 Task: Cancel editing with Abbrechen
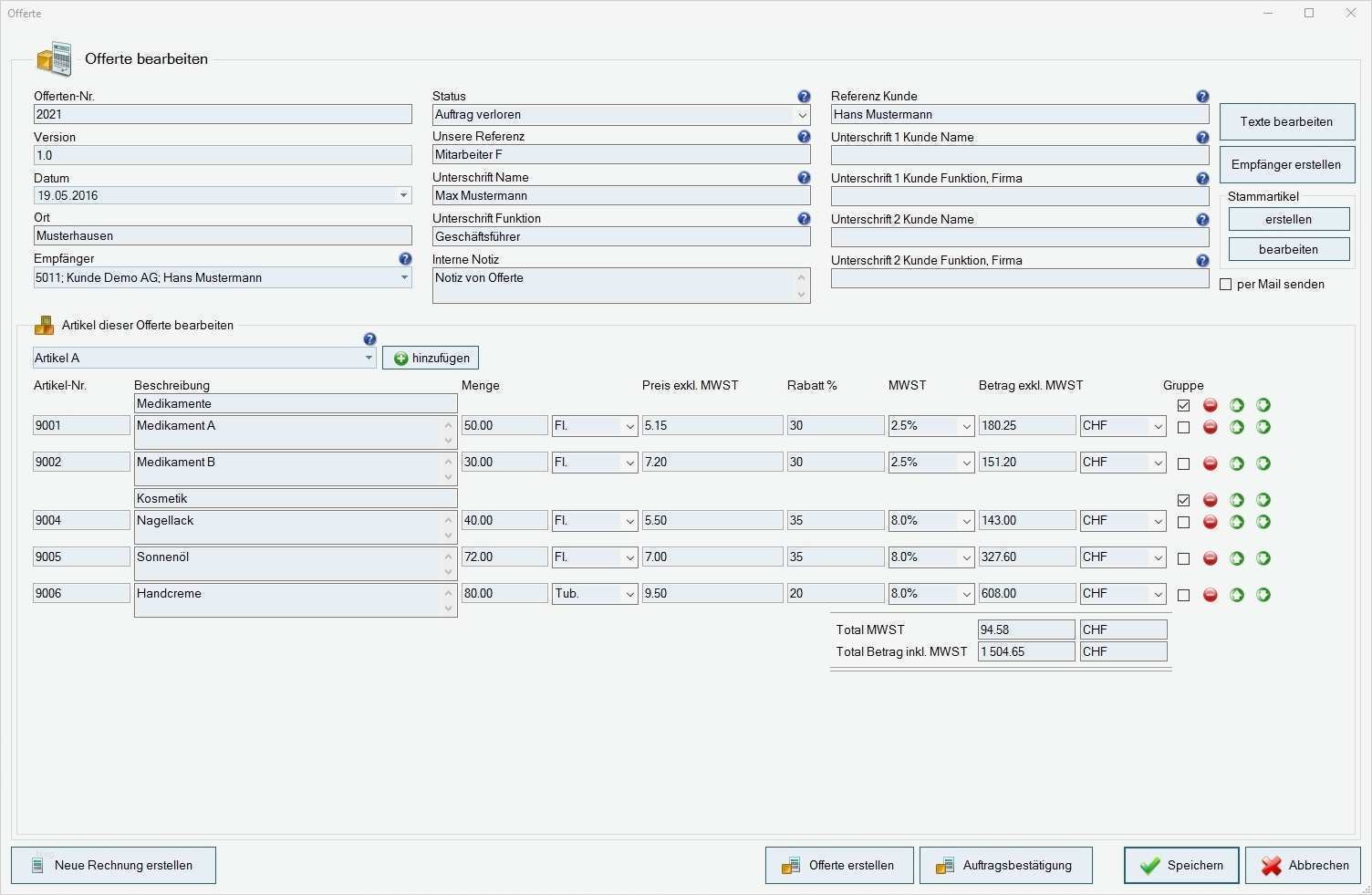[x=1303, y=865]
